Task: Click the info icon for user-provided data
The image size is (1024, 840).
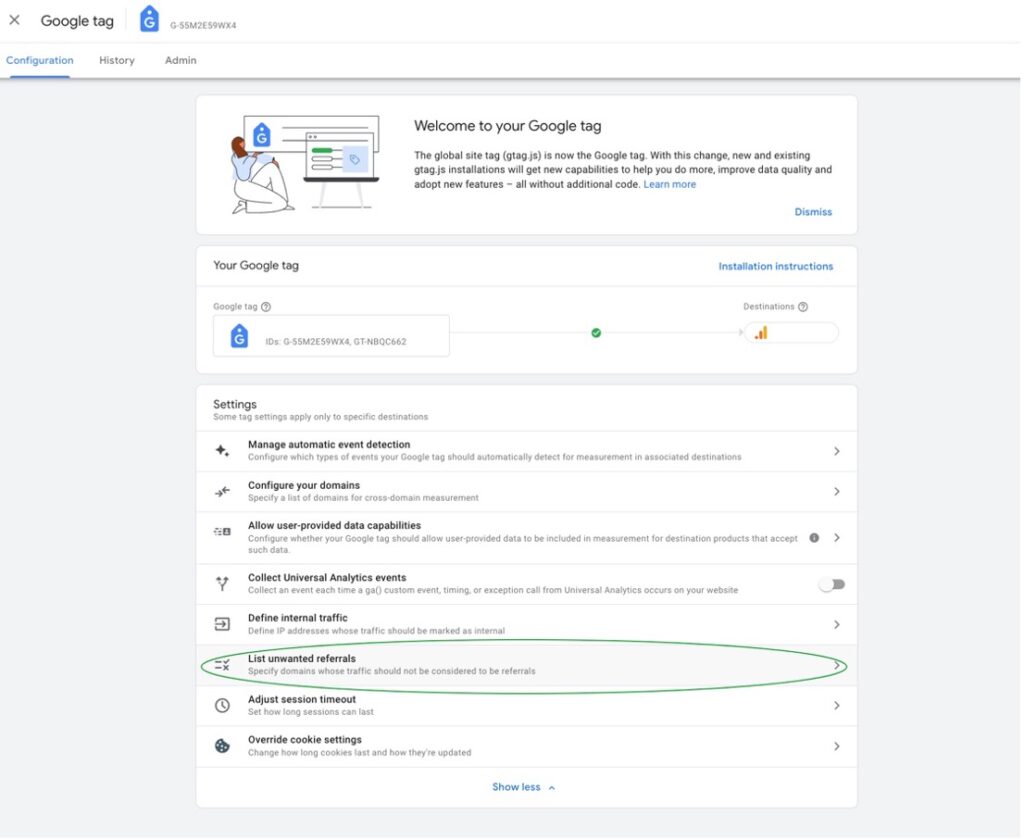Action: (814, 537)
